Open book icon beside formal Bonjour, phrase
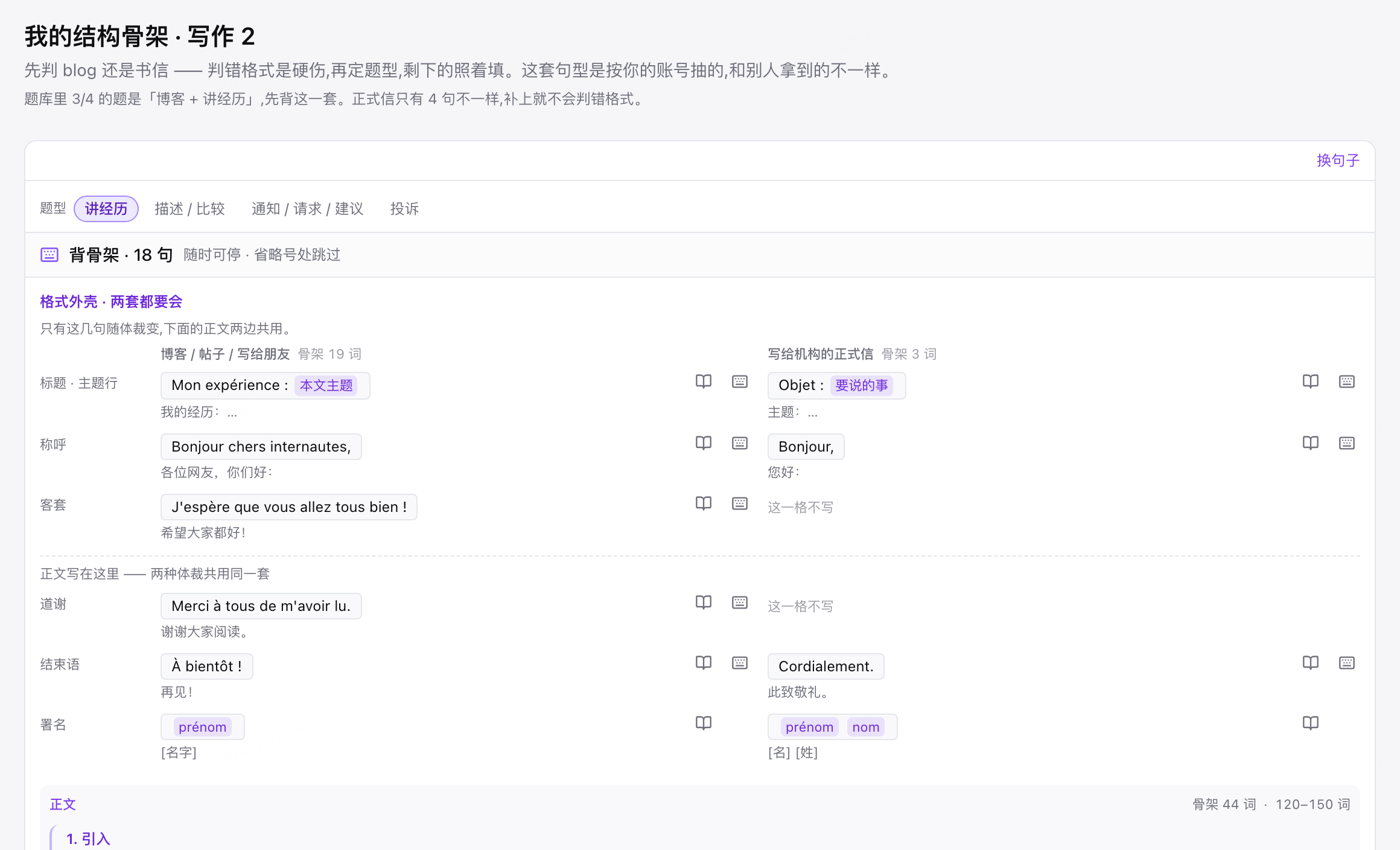 [1311, 443]
